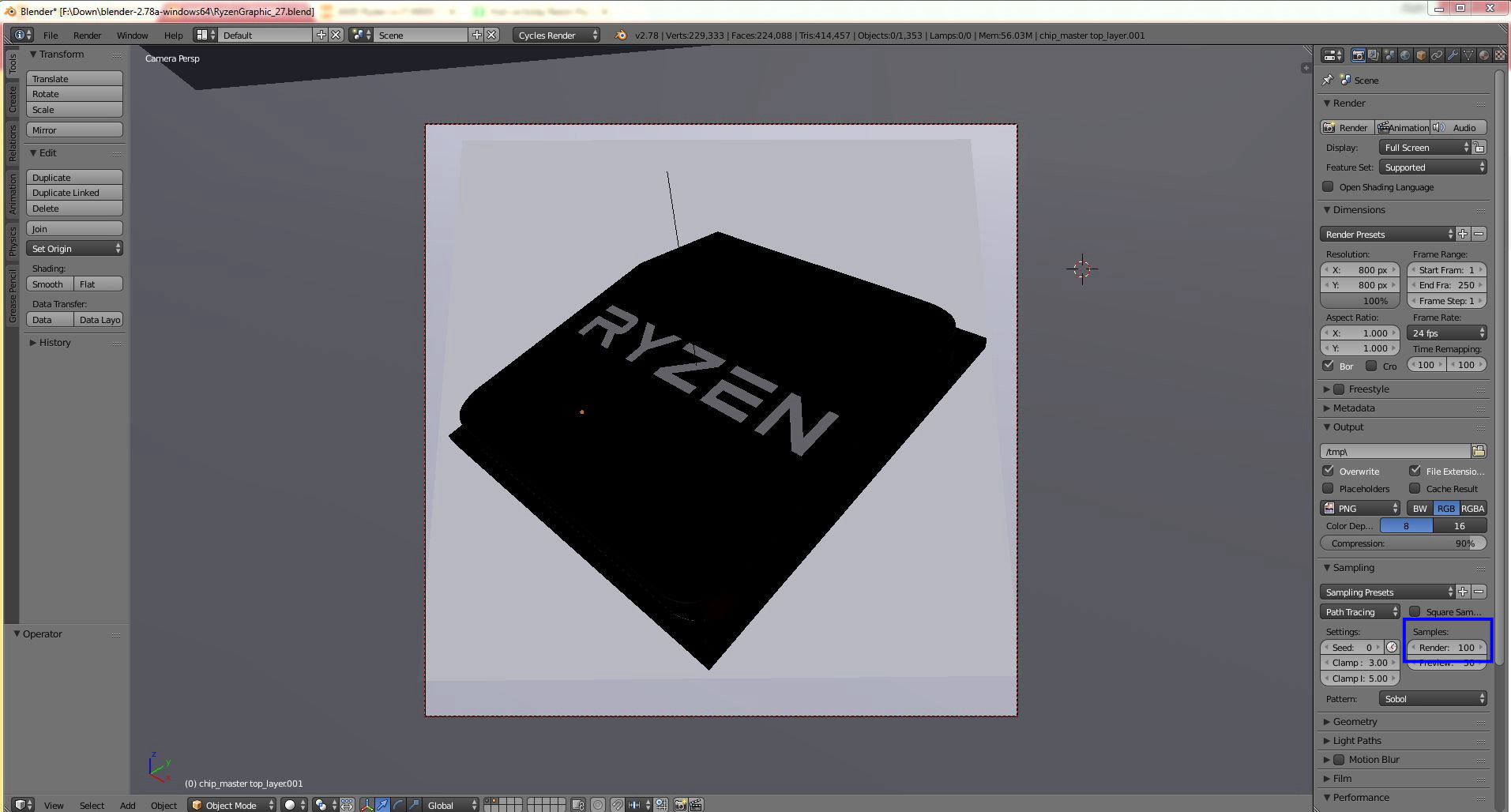Open the Object properties cube tab
Viewport: 1511px width, 812px height.
(1421, 55)
